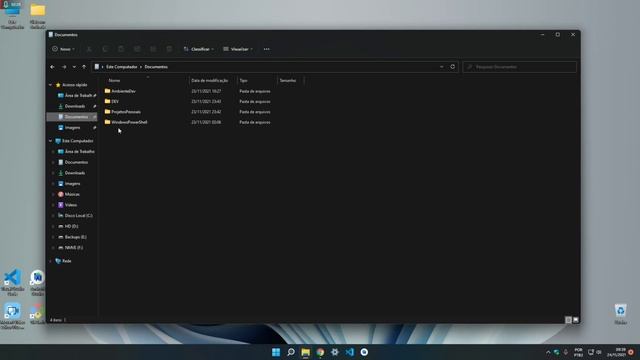Click the Rename toolbar icon
Viewport: 640px width, 360px height.
pyautogui.click(x=137, y=49)
